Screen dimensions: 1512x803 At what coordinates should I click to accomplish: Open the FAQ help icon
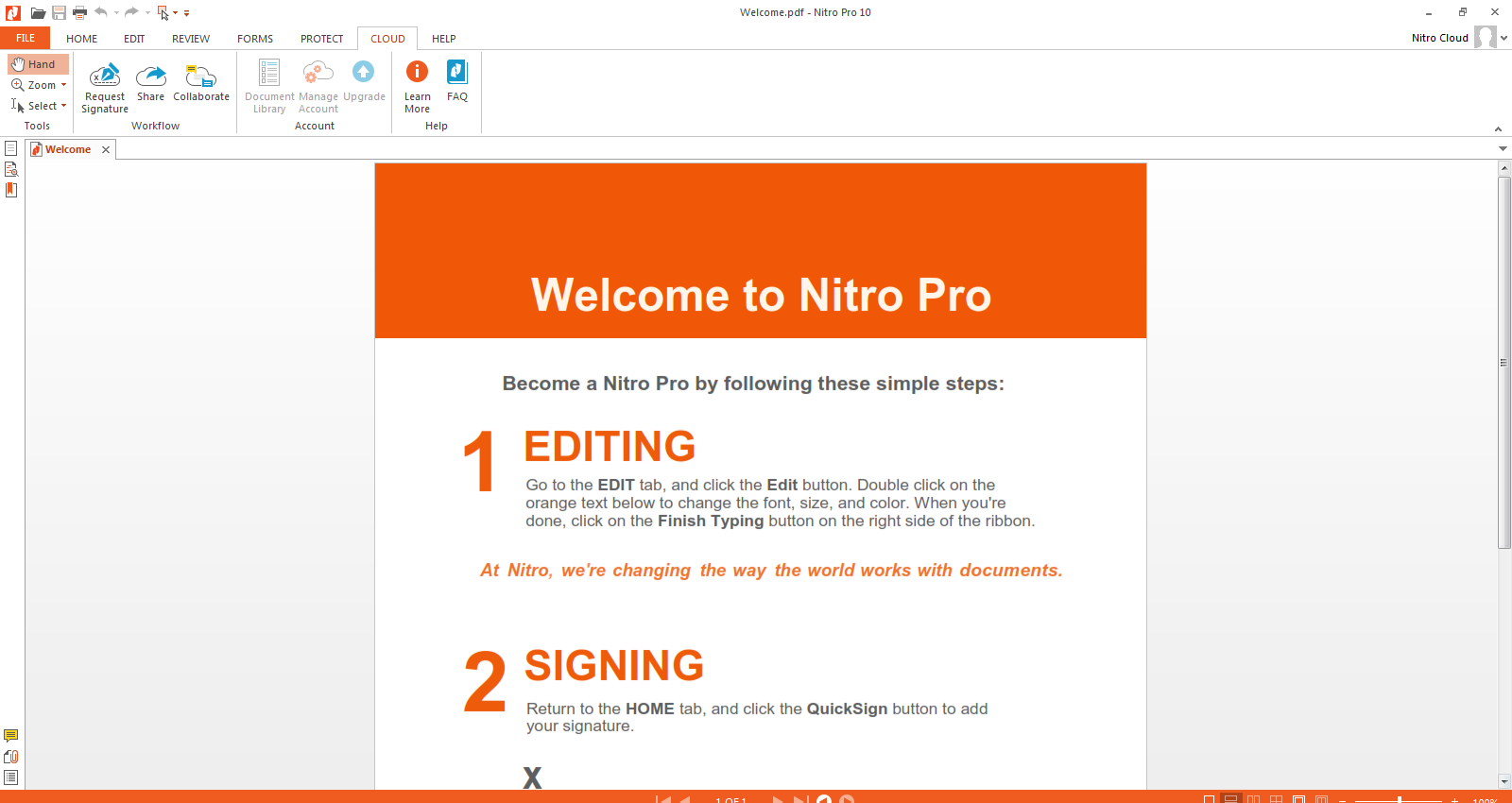click(457, 81)
